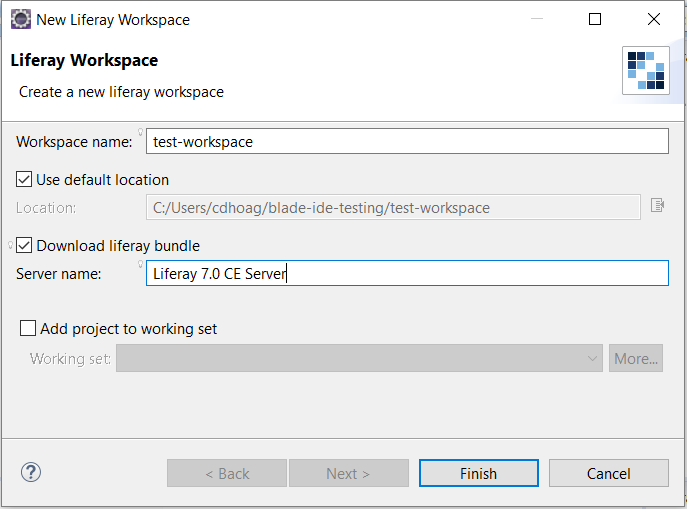
Task: Click the Liferay workspace logo in the wizard header
Action: coord(646,71)
